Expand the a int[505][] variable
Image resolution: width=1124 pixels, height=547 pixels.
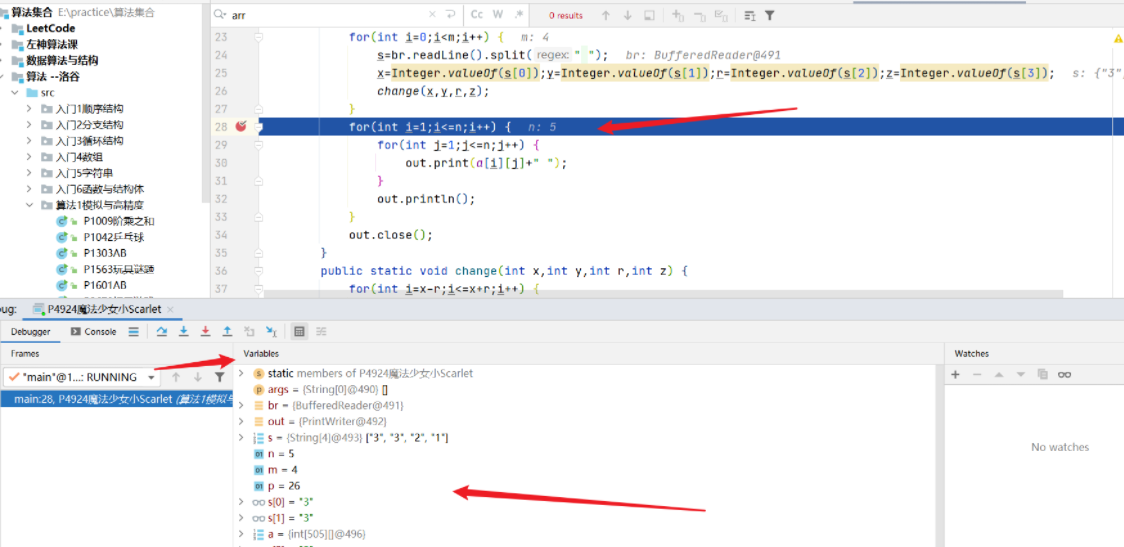[x=242, y=534]
